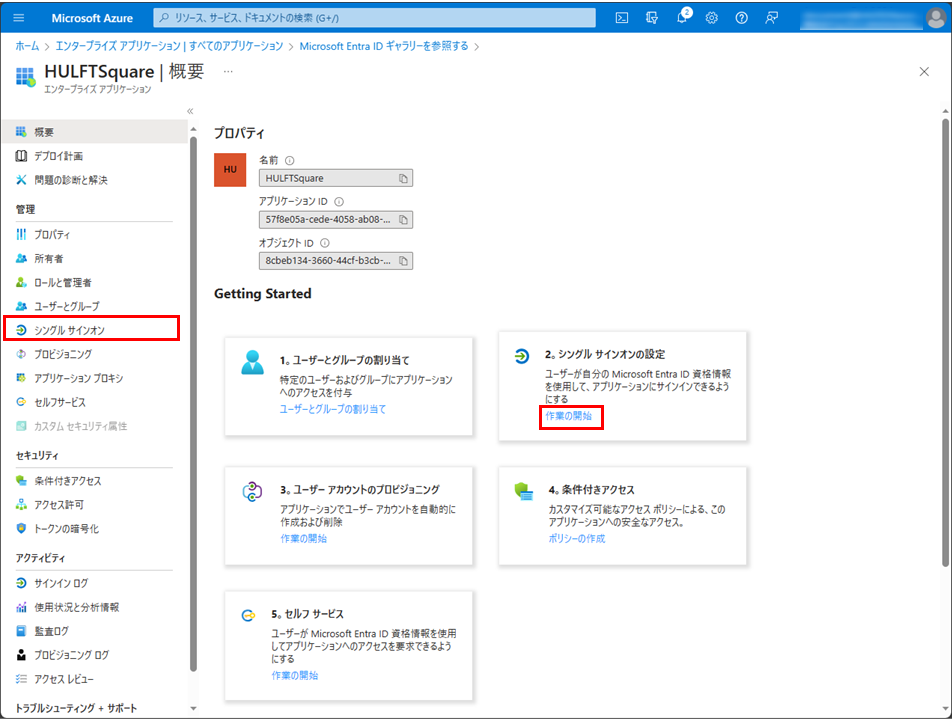Viewport: 952px width, 720px height.
Task: Open the feedback icon in header
Action: (771, 18)
